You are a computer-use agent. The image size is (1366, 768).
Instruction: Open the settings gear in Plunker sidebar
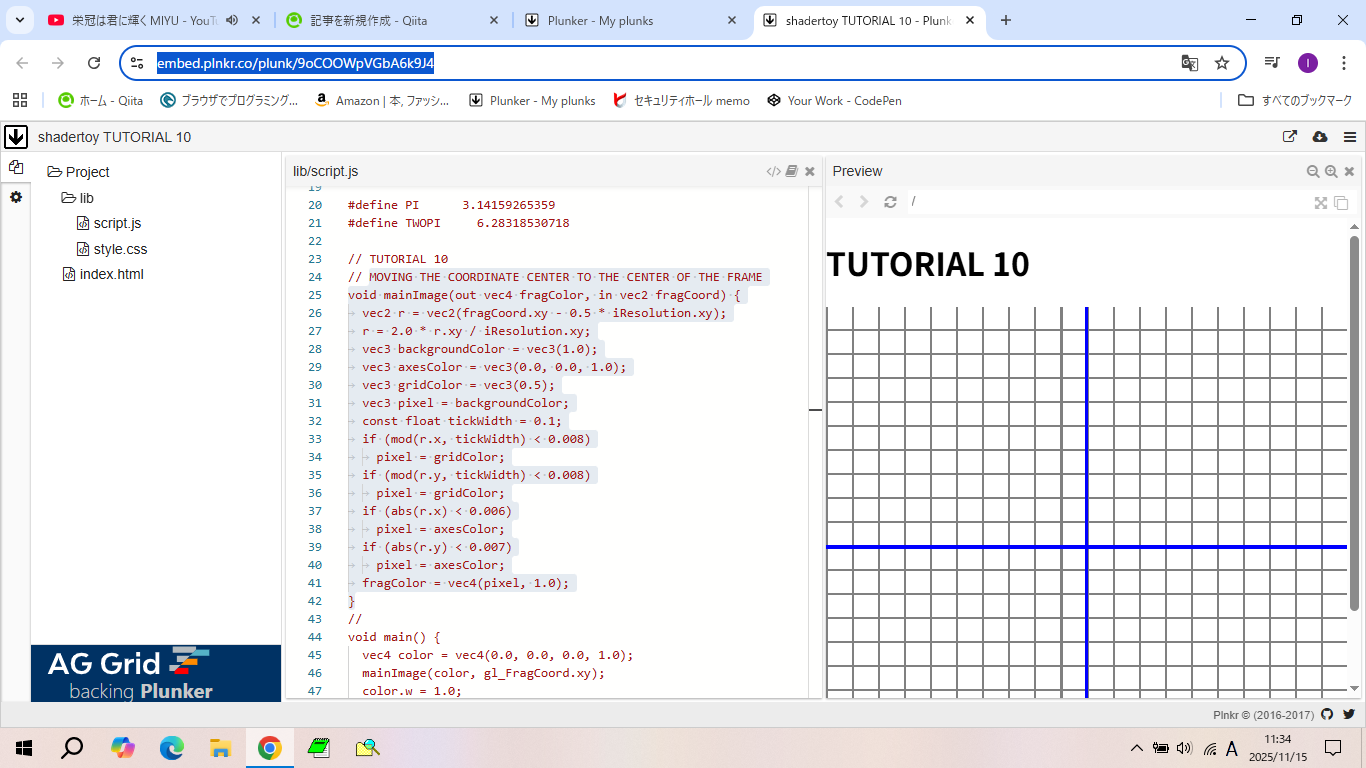click(15, 197)
